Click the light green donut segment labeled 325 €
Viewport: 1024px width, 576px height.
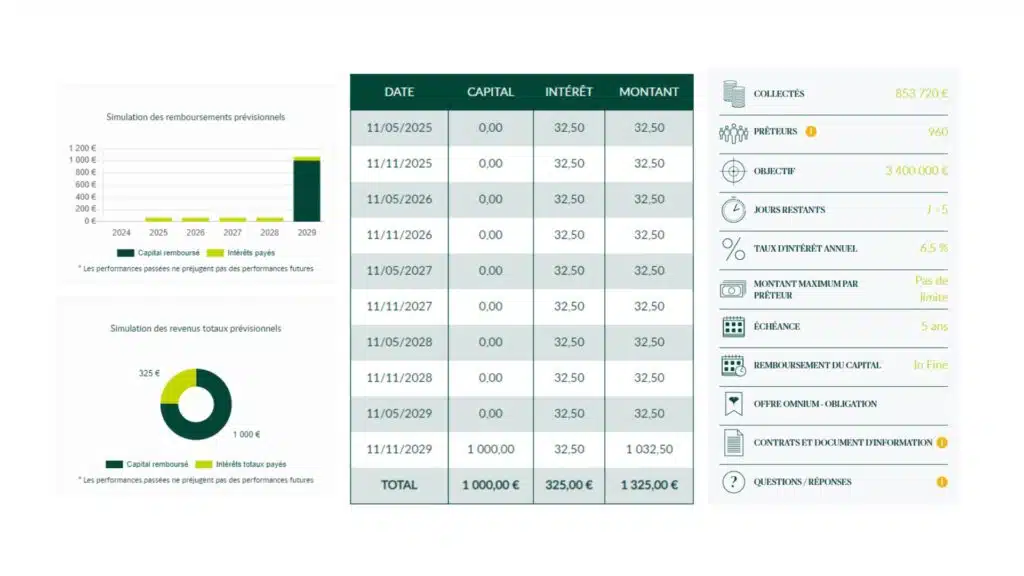(175, 385)
